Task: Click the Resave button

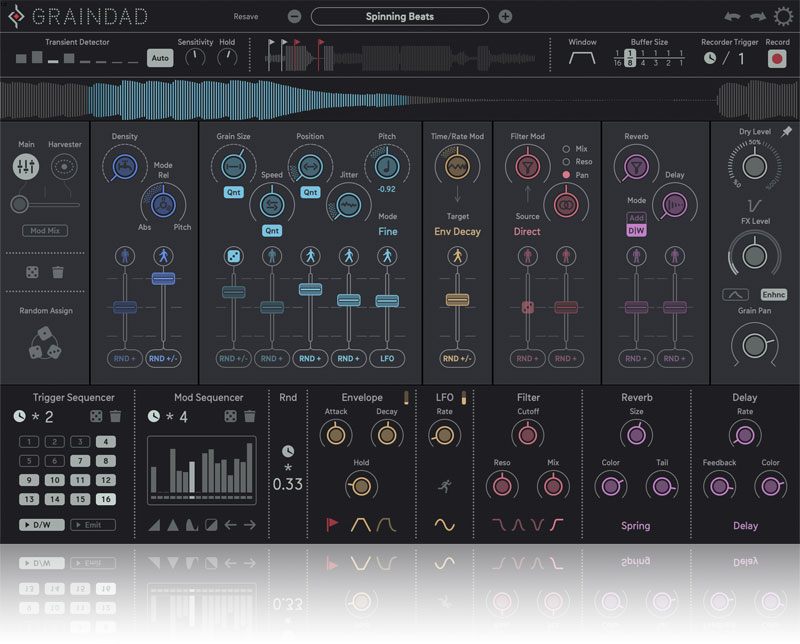Action: [245, 17]
